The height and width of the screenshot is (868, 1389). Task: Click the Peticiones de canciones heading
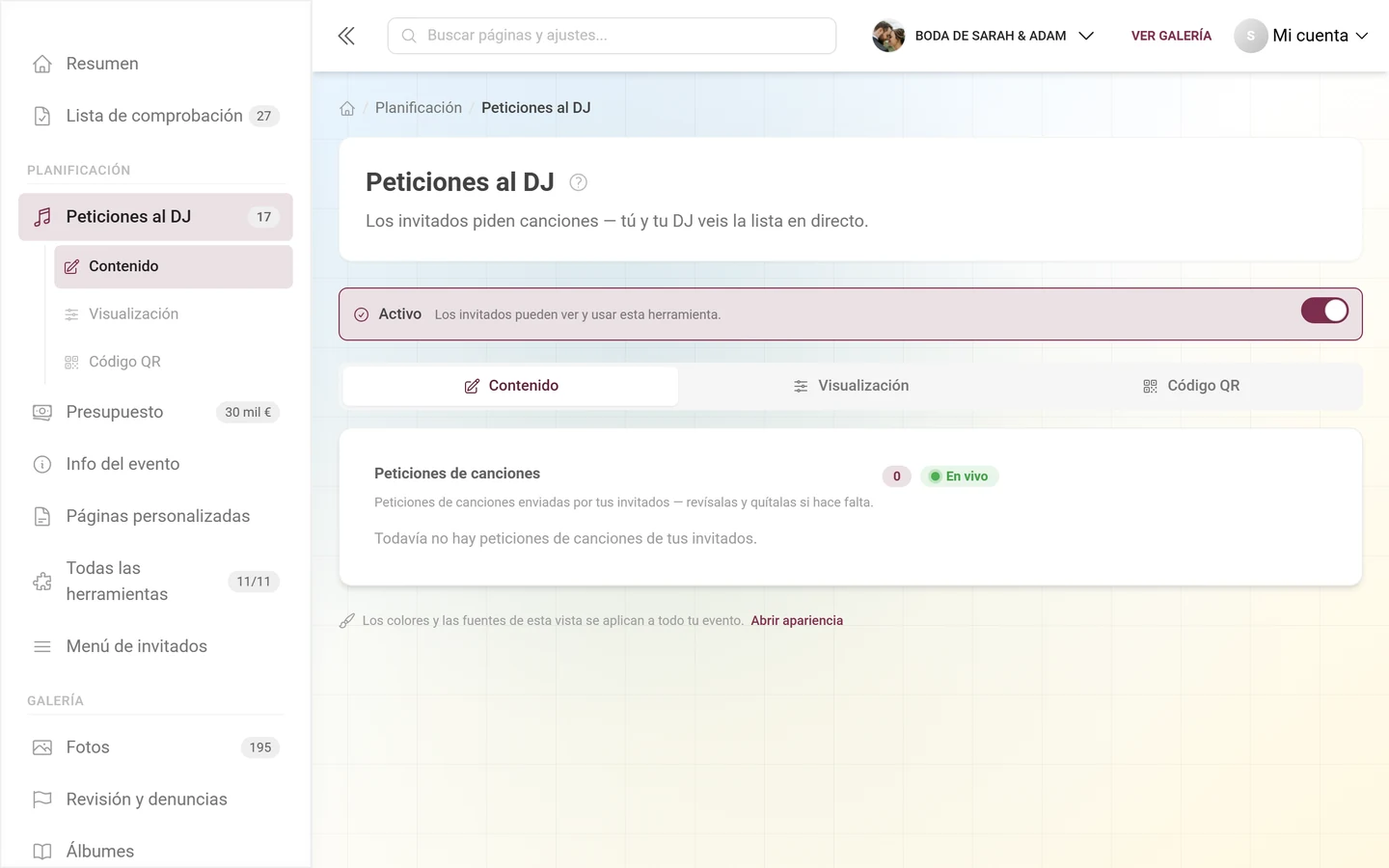(x=457, y=474)
